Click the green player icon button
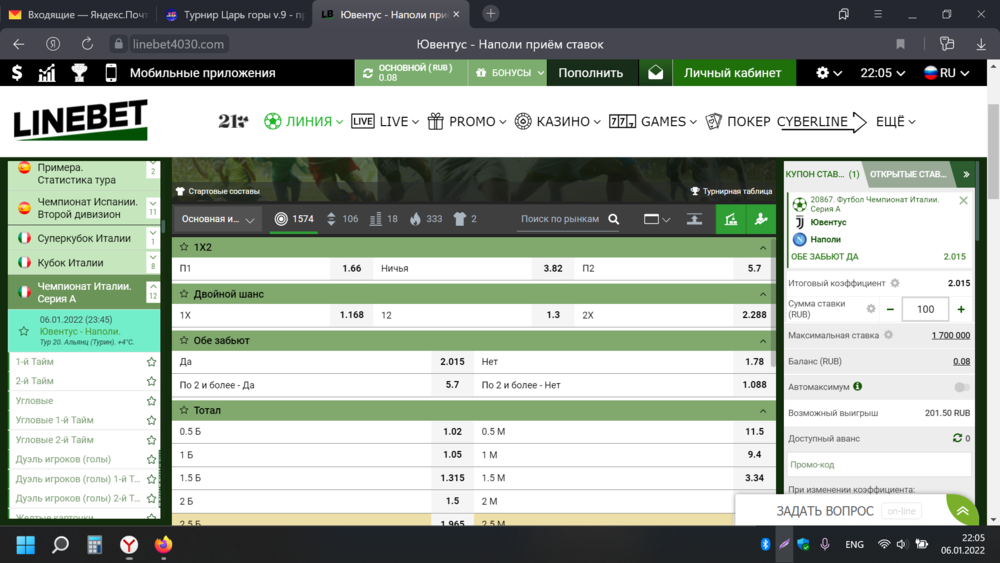This screenshot has height=563, width=1000. pos(761,219)
